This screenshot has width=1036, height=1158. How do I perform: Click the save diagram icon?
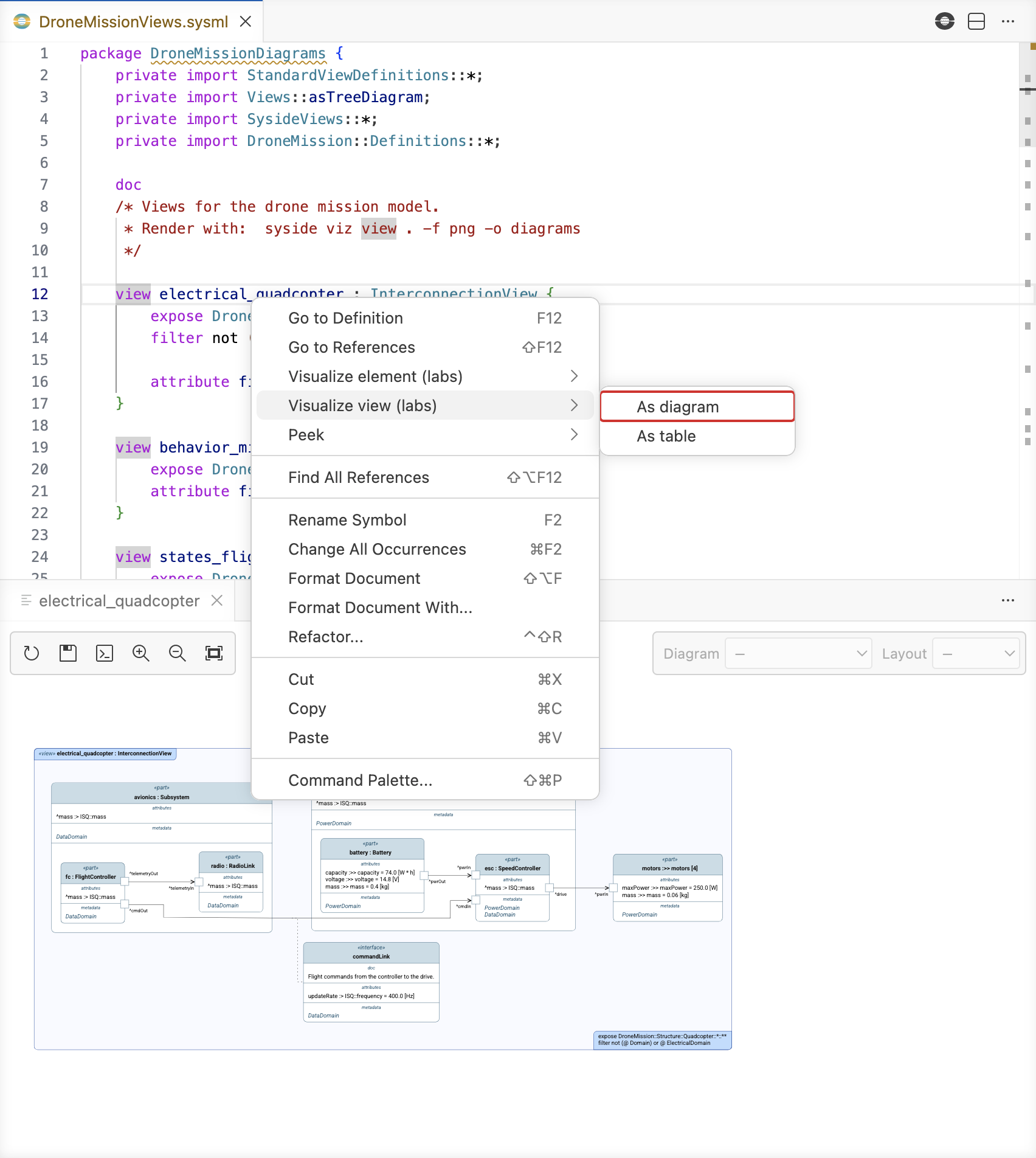pyautogui.click(x=68, y=653)
